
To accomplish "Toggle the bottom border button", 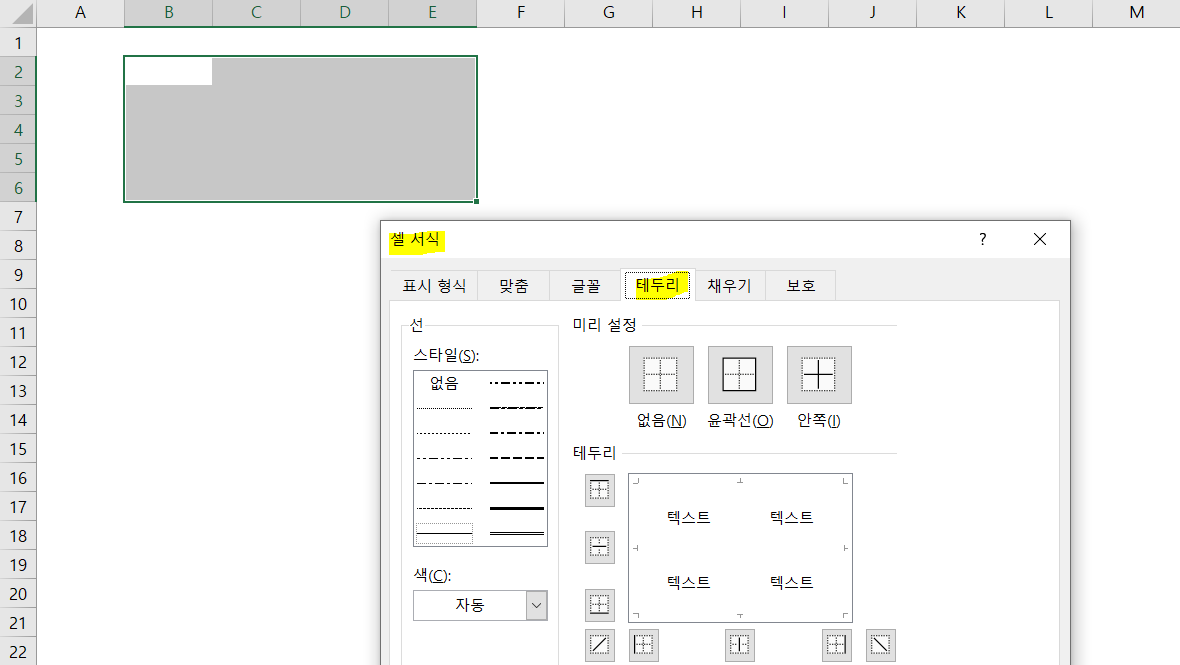I will click(x=600, y=605).
